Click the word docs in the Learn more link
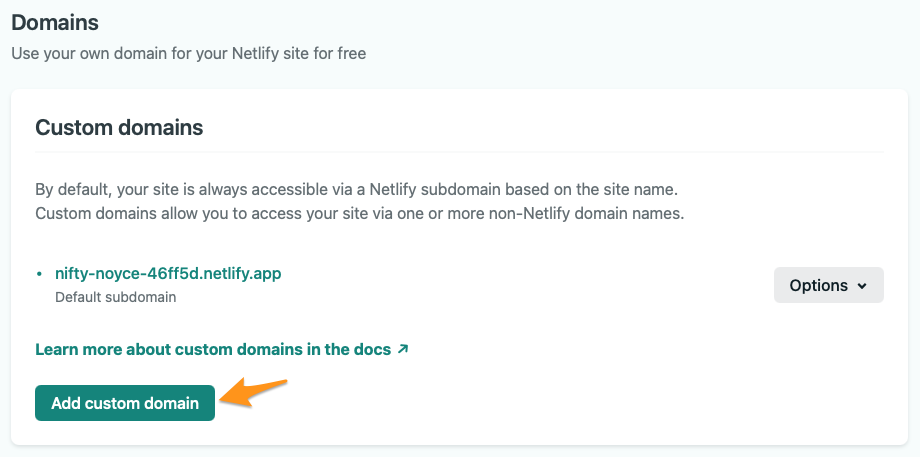 point(372,350)
